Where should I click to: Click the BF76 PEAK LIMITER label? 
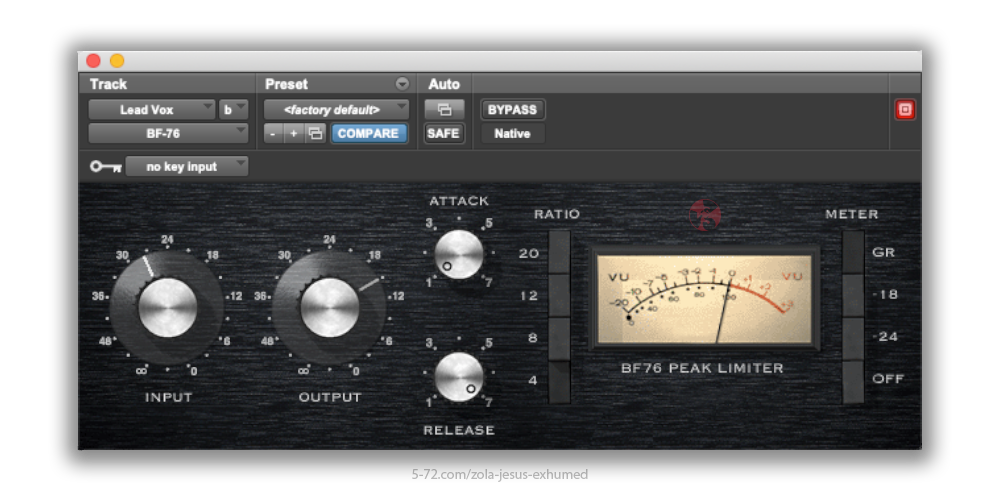click(702, 368)
